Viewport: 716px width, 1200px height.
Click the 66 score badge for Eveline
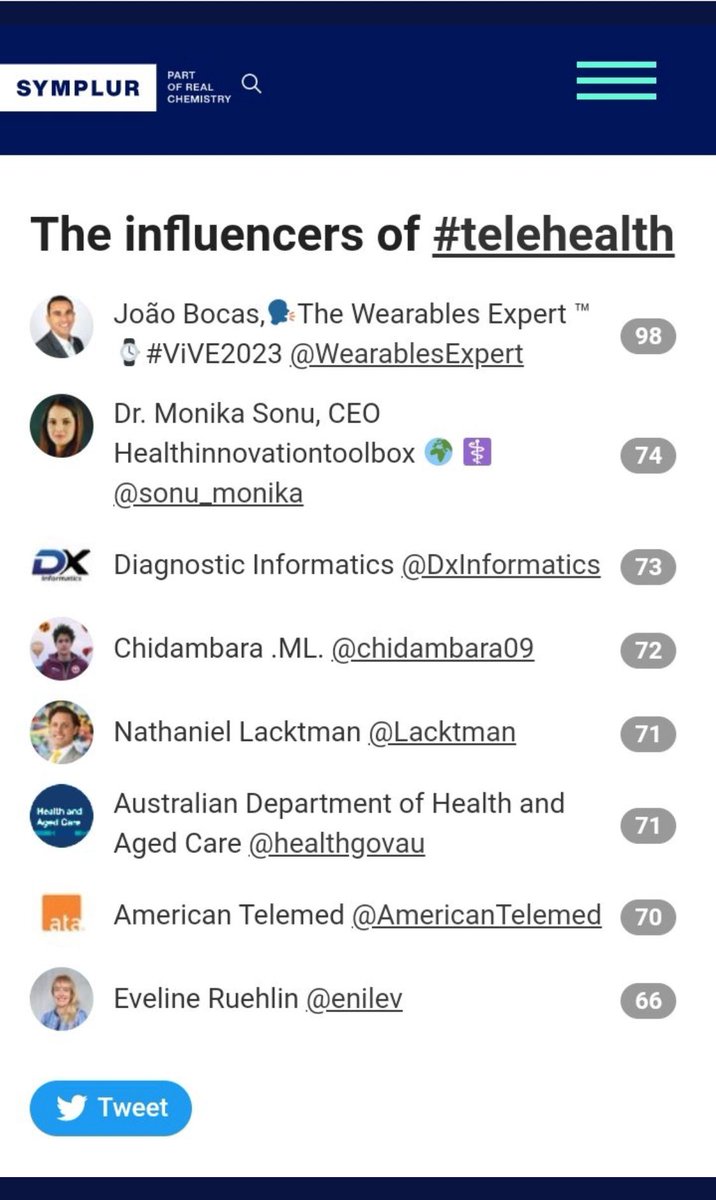click(648, 1000)
